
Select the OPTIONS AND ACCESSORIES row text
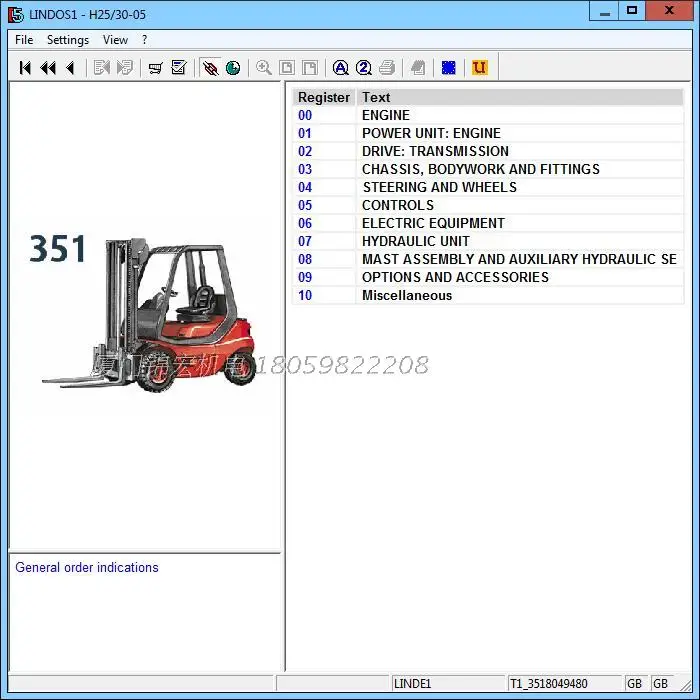point(455,277)
